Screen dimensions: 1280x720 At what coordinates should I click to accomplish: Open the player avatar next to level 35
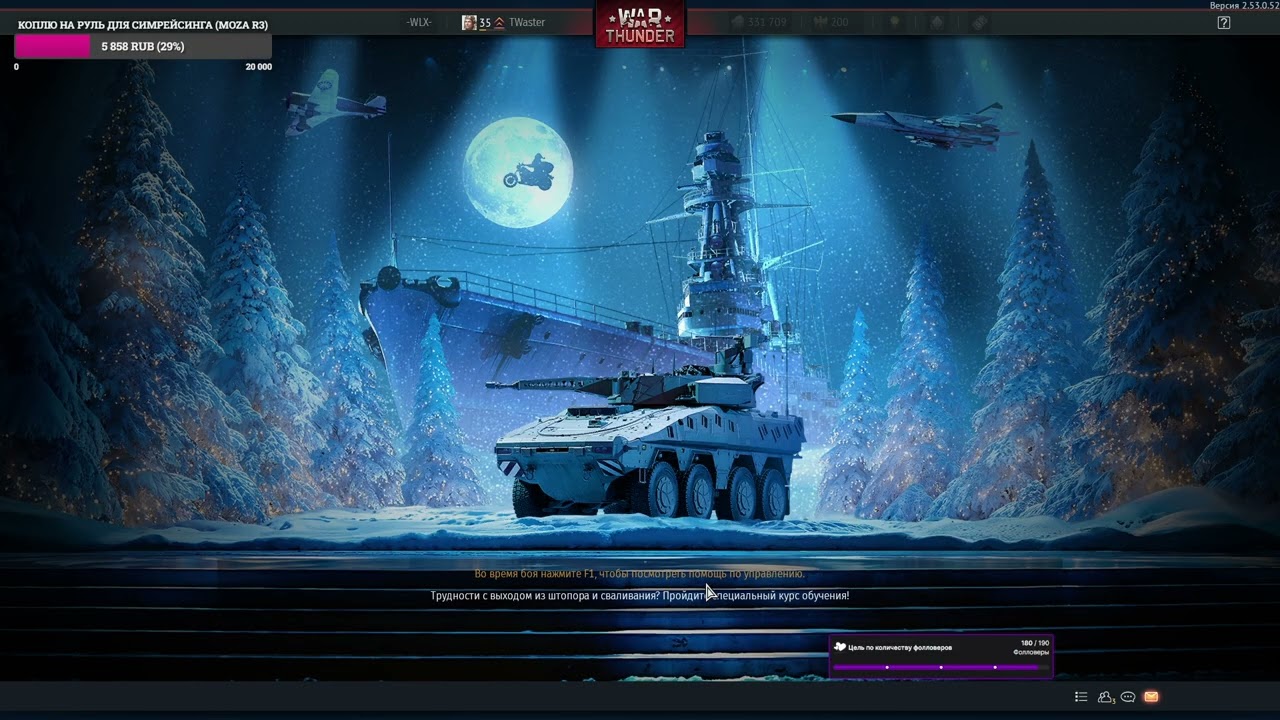[x=469, y=22]
